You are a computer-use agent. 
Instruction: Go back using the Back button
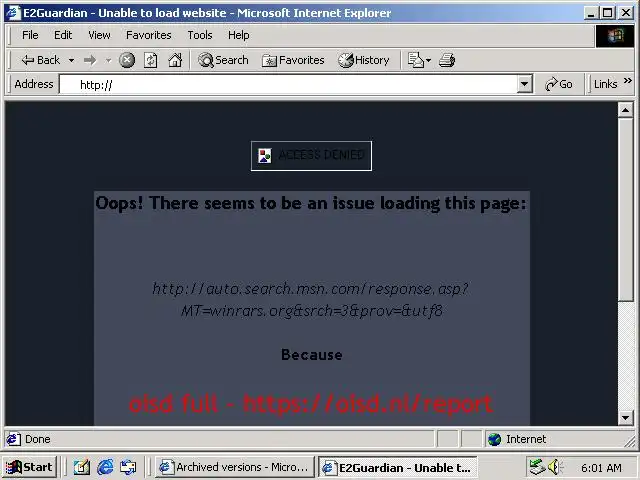pyautogui.click(x=40, y=60)
